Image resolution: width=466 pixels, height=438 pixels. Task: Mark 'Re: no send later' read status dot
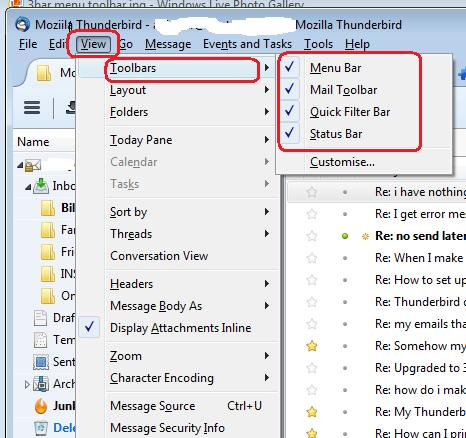click(345, 236)
